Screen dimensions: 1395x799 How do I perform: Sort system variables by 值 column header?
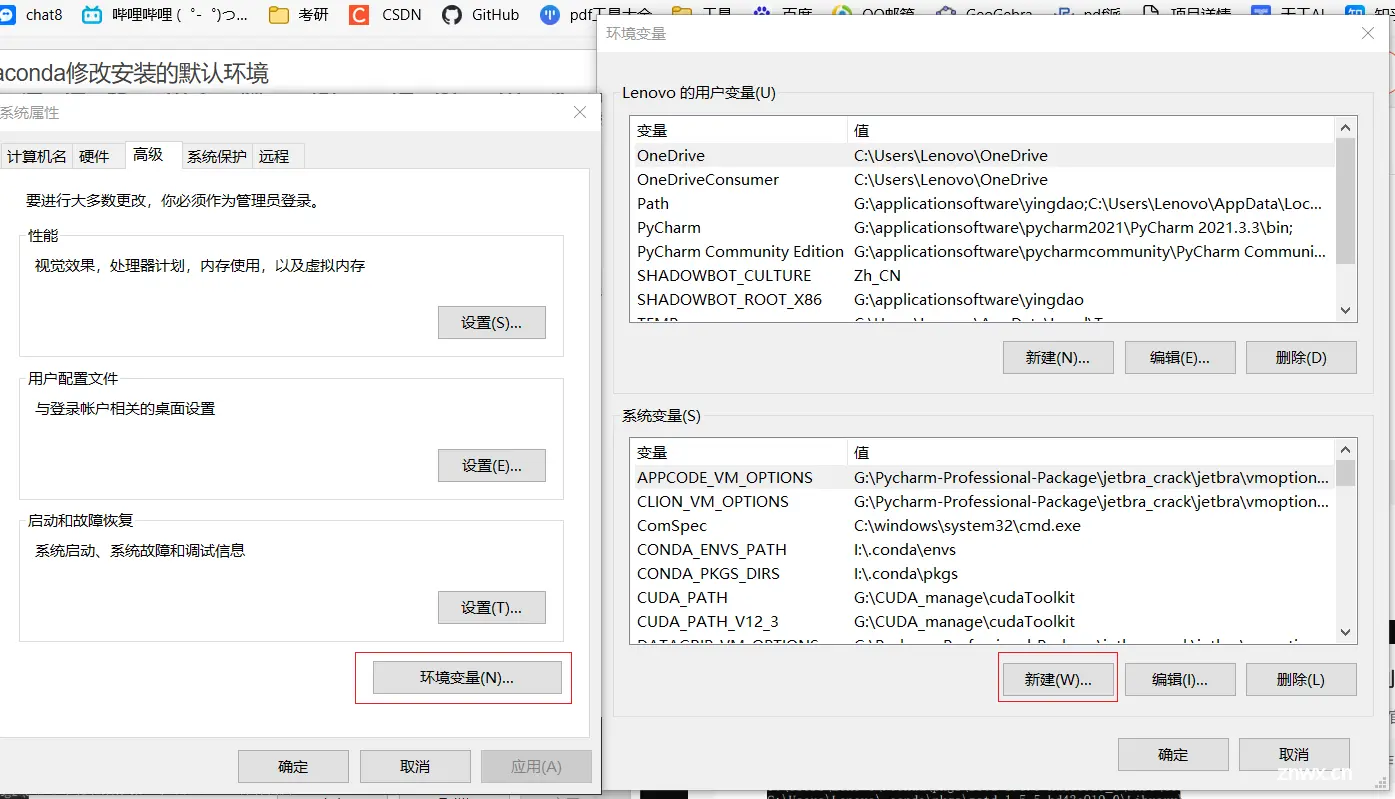[1091, 452]
